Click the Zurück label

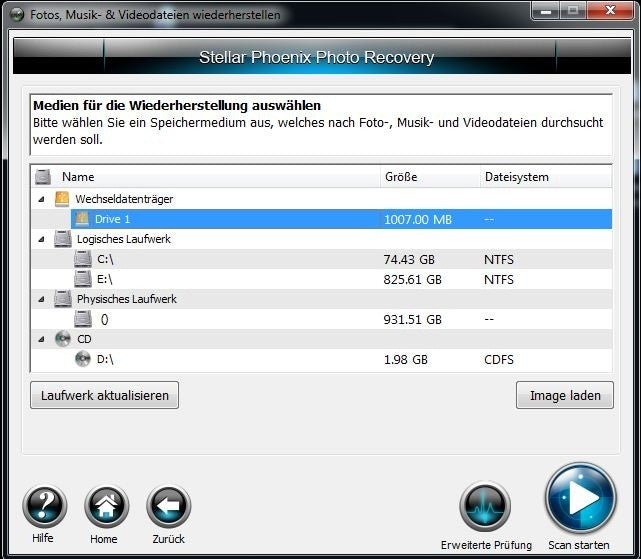coord(168,539)
